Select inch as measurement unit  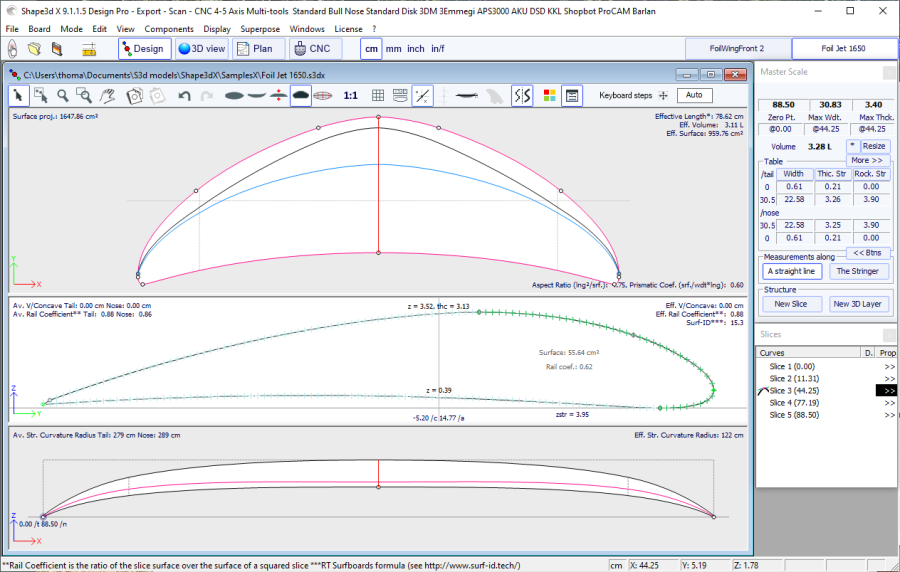(415, 48)
